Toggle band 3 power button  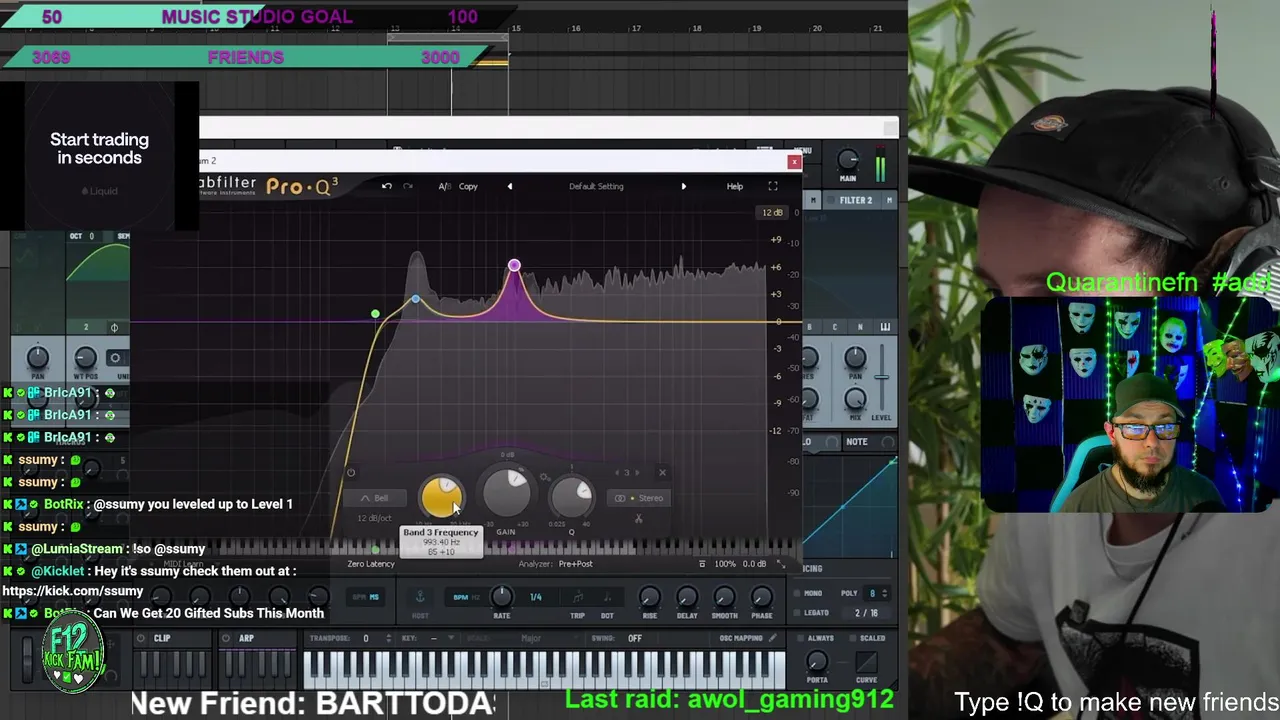[351, 473]
